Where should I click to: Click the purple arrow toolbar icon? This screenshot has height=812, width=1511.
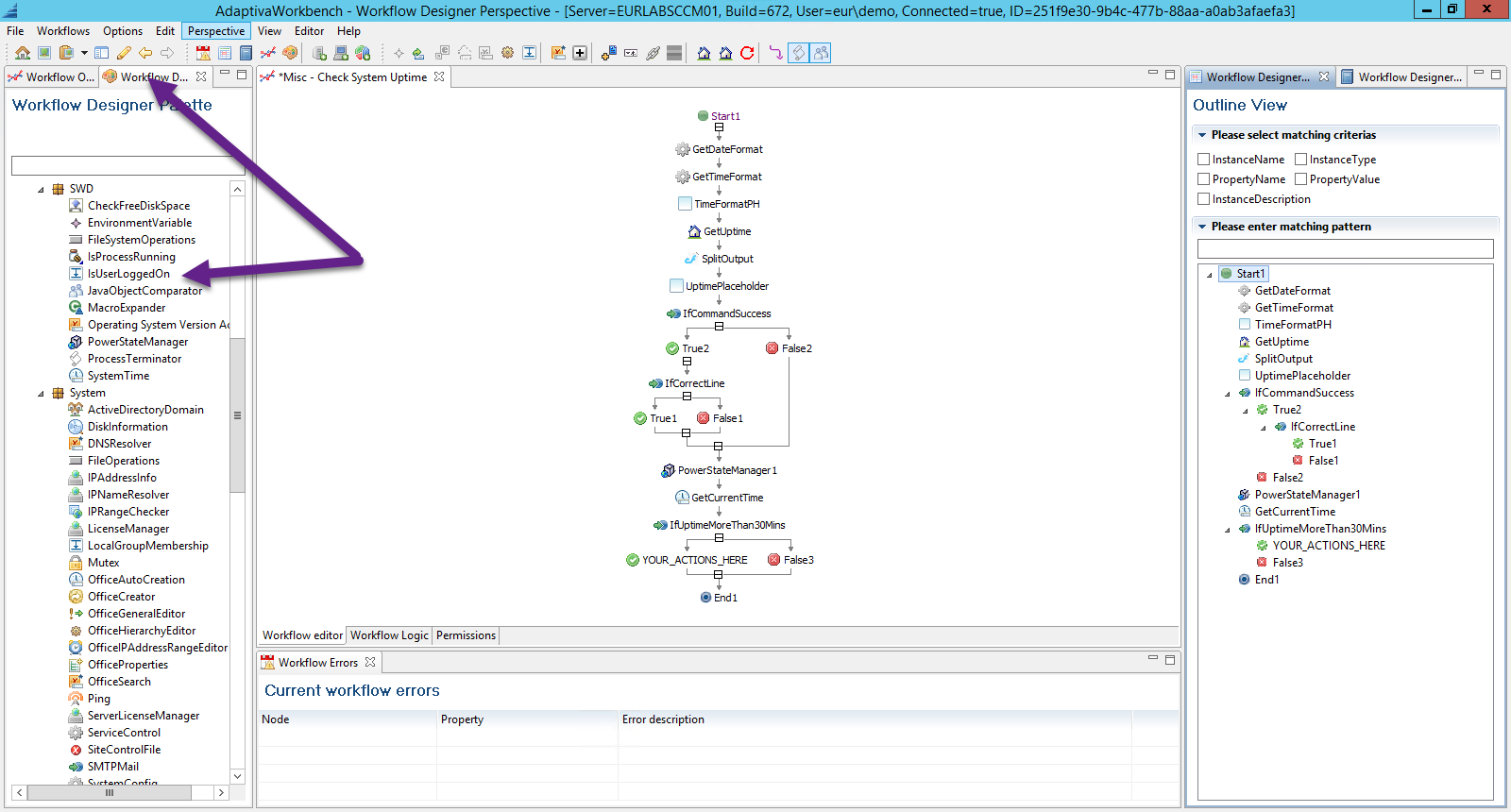pyautogui.click(x=775, y=53)
